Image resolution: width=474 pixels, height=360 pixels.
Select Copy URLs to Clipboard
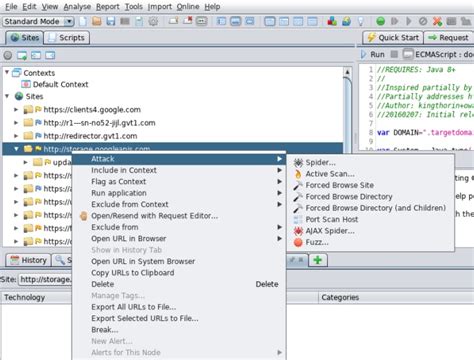(x=179, y=273)
